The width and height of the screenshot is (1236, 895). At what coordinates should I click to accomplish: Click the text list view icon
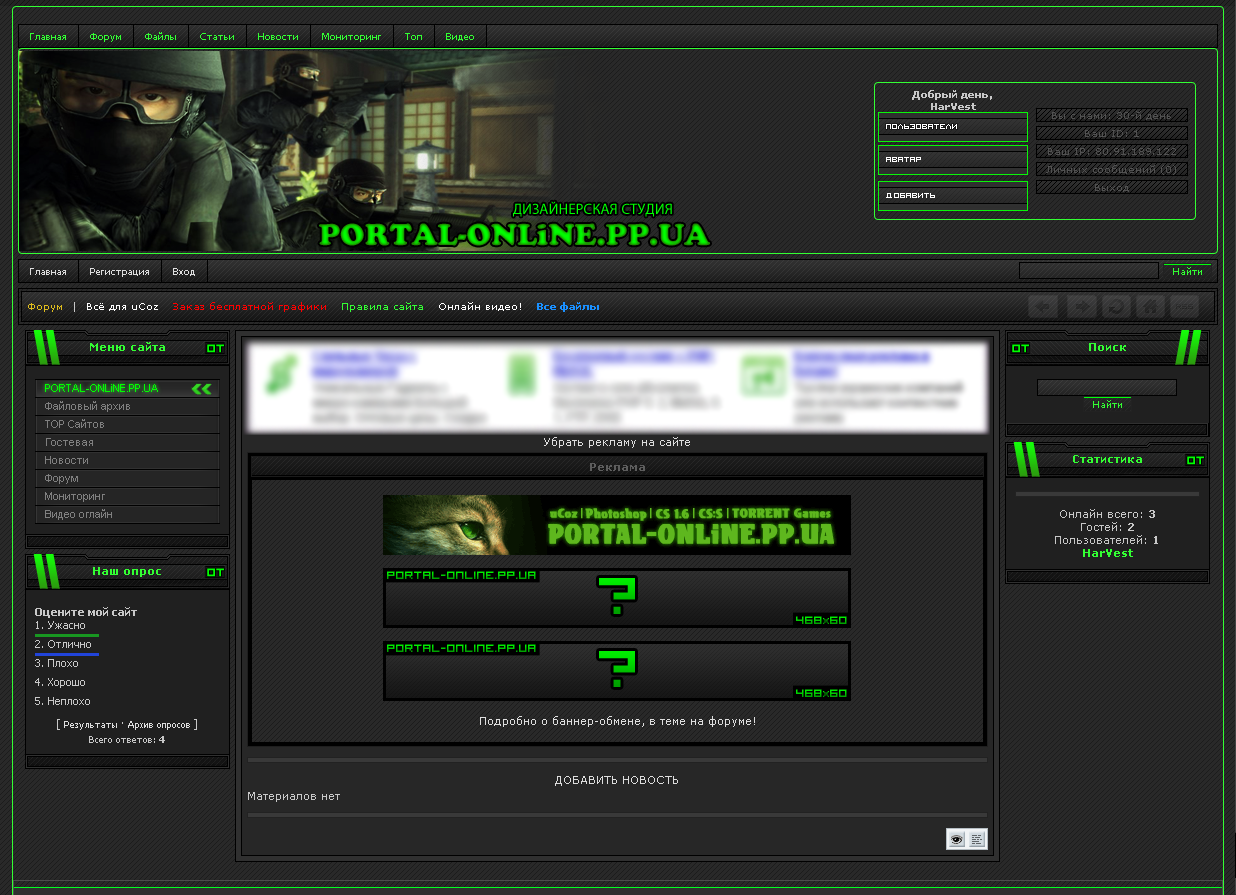pyautogui.click(x=977, y=839)
